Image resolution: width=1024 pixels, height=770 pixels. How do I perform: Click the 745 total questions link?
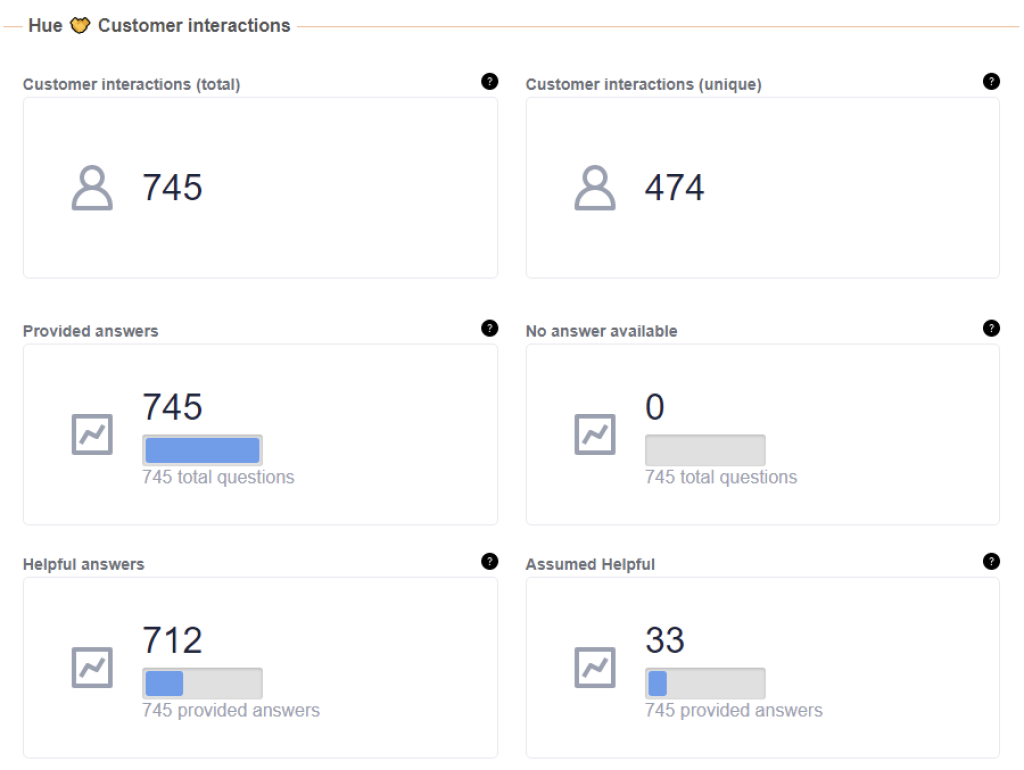218,477
